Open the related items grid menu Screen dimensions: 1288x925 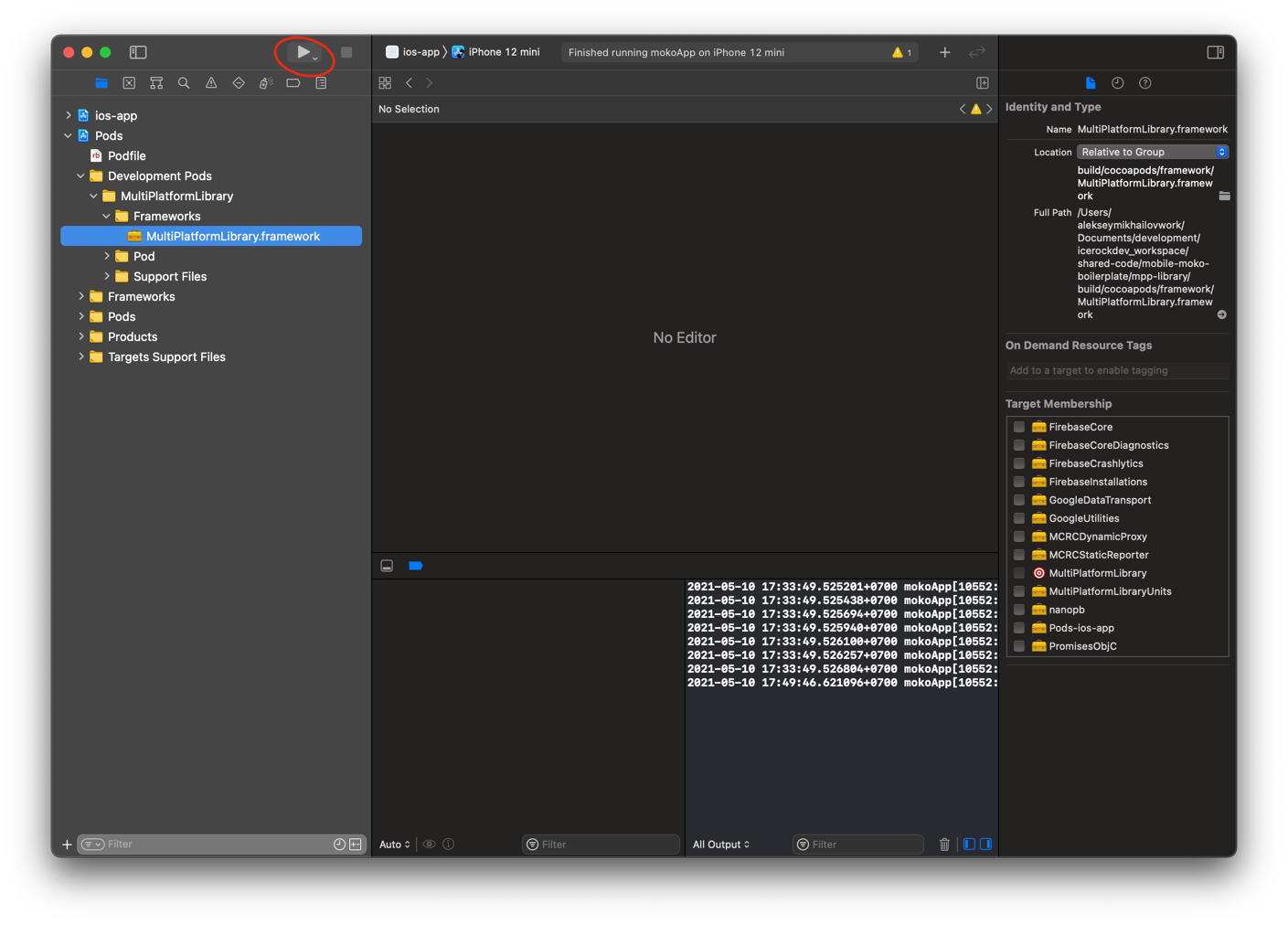point(385,83)
